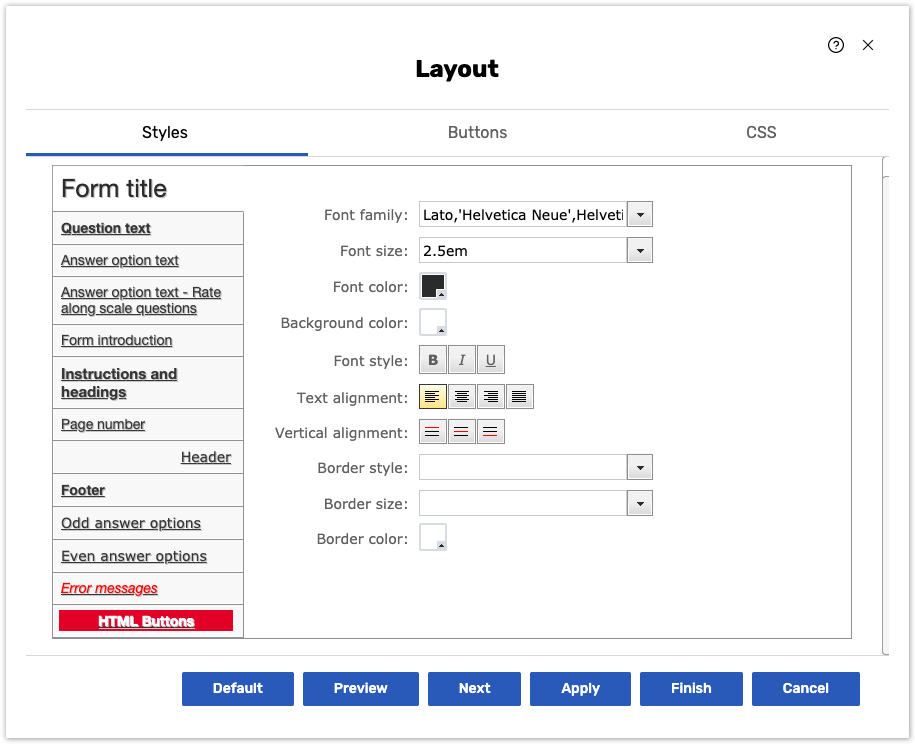Set vertical alignment to middle
Screen dimensions: 915x744
click(462, 432)
